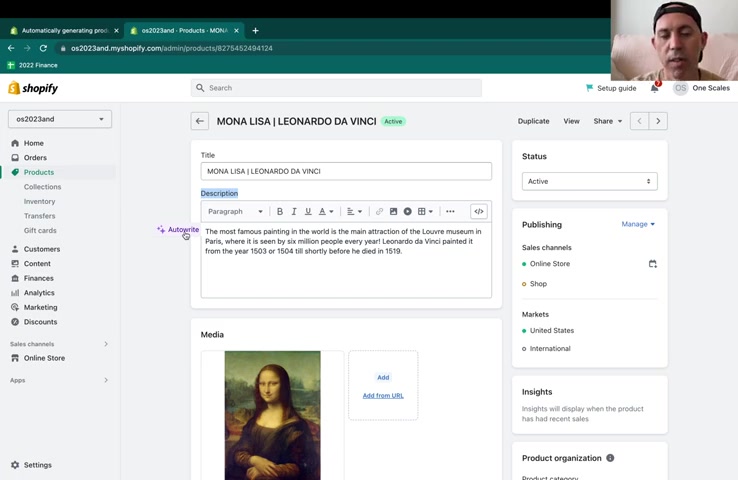738x480 pixels.
Task: Go to next product arrow
Action: [658, 121]
